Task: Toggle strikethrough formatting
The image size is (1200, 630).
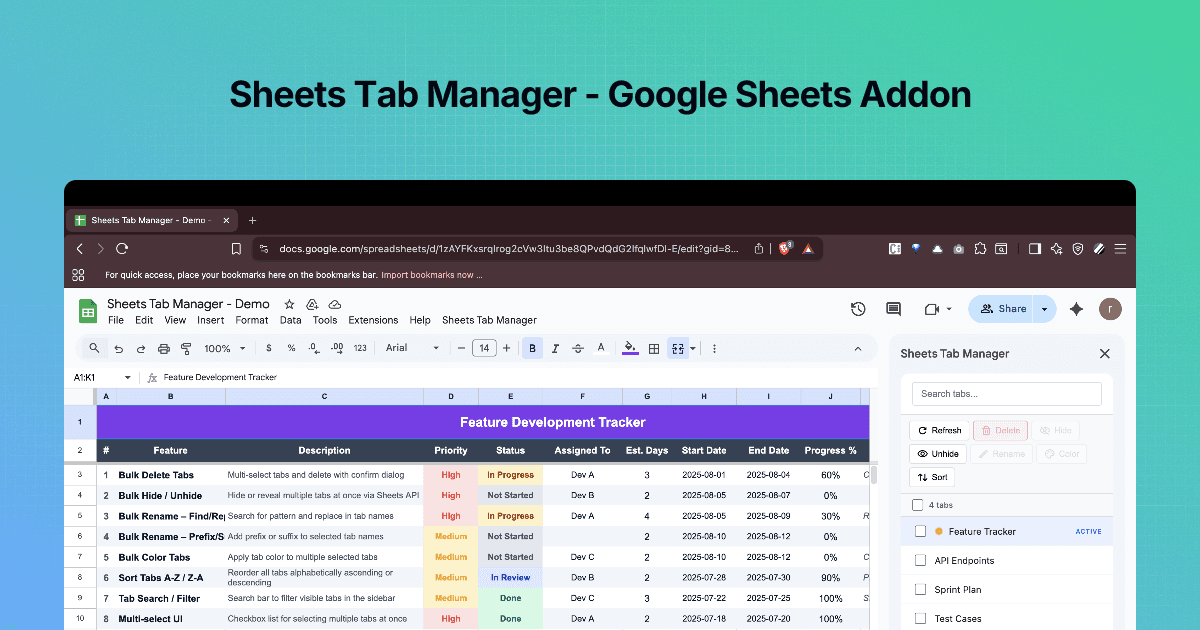Action: (578, 349)
